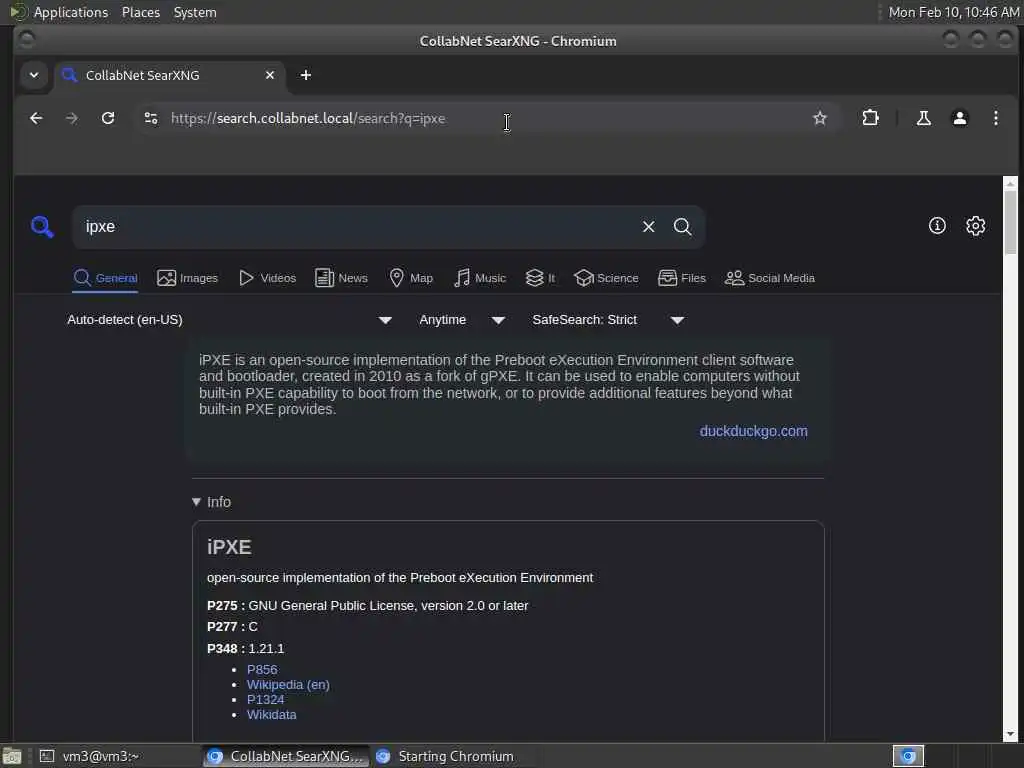The width and height of the screenshot is (1024, 768).
Task: Click the scrollbar down arrow
Action: pos(1010,735)
